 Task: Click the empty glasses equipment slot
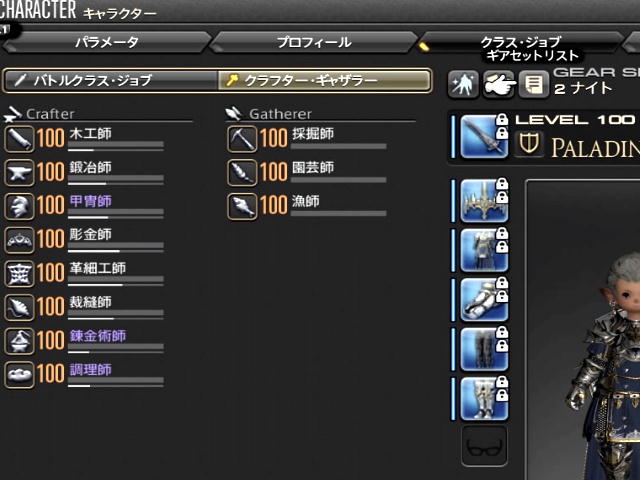click(484, 446)
